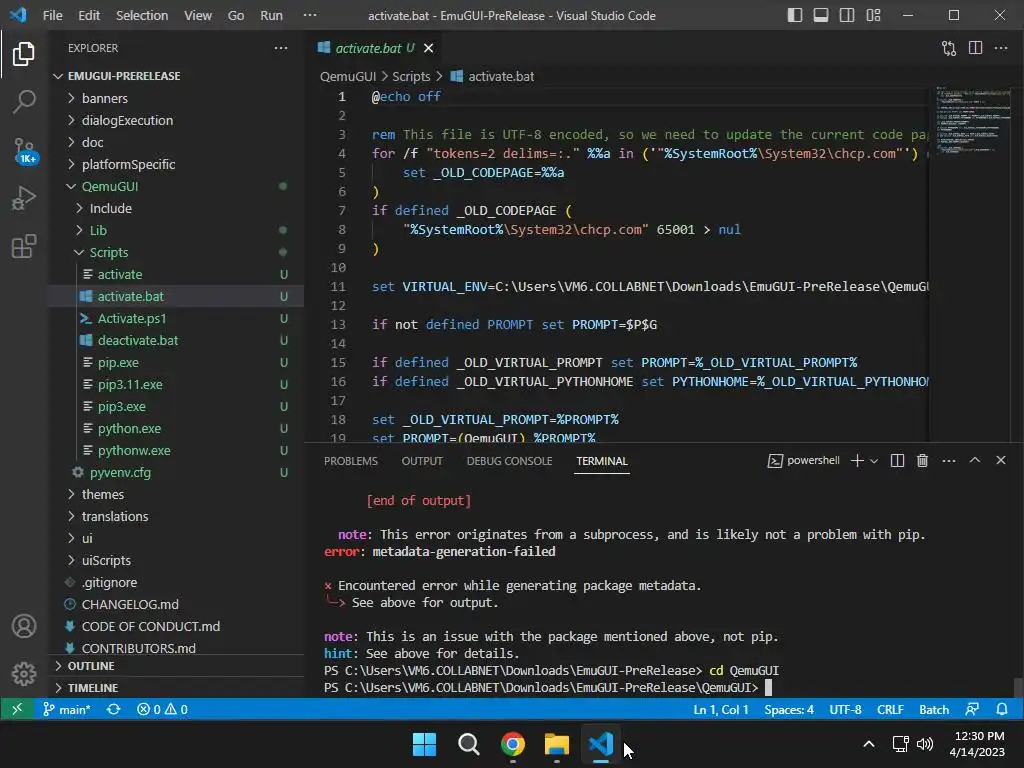Open deactivate.bat in explorer

(x=178, y=340)
